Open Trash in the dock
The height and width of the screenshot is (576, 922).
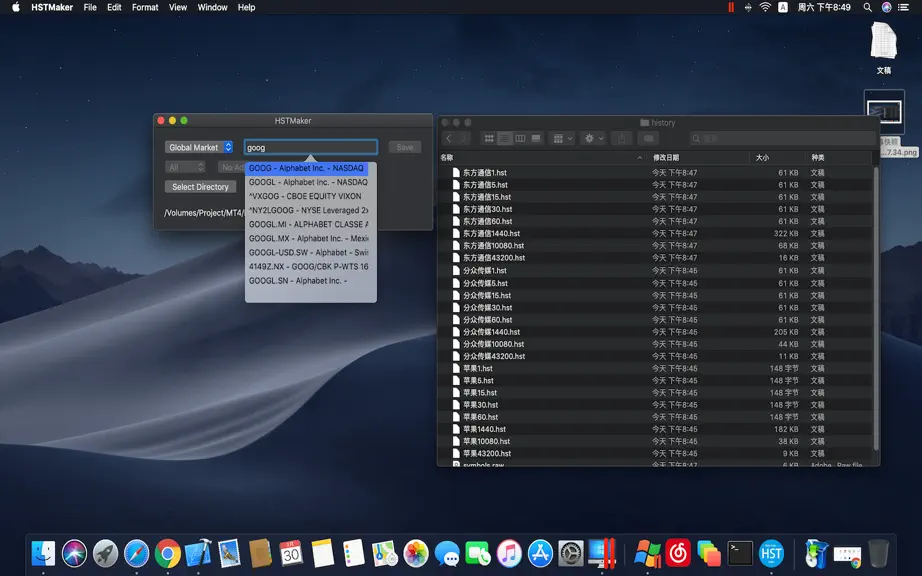[878, 554]
